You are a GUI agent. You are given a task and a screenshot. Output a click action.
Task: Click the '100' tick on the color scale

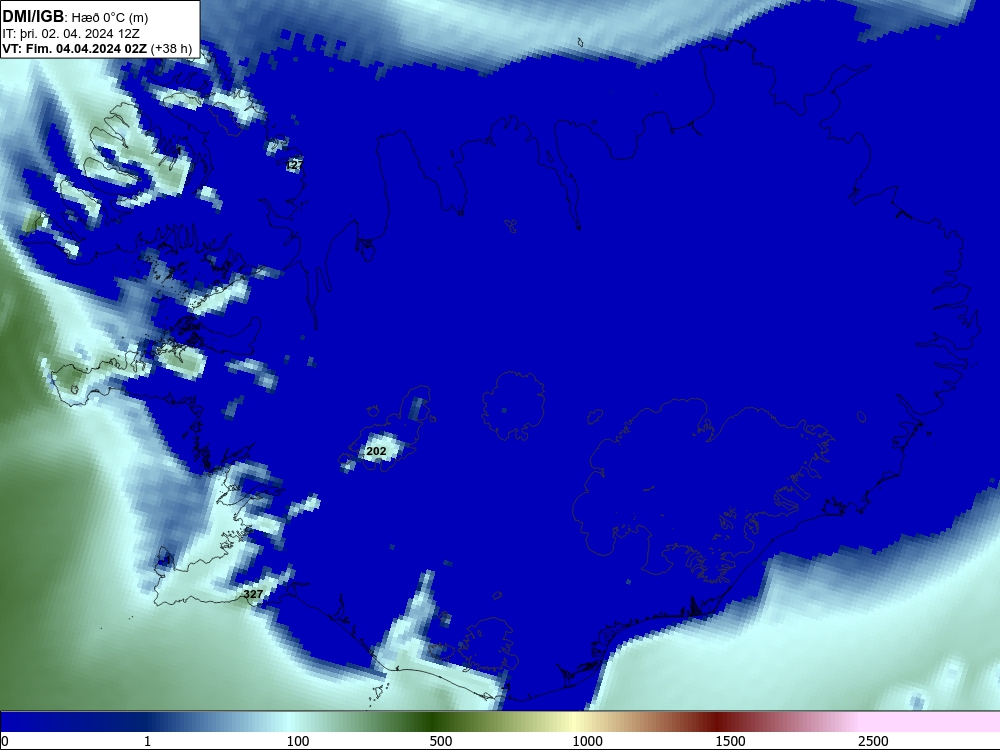(x=298, y=741)
